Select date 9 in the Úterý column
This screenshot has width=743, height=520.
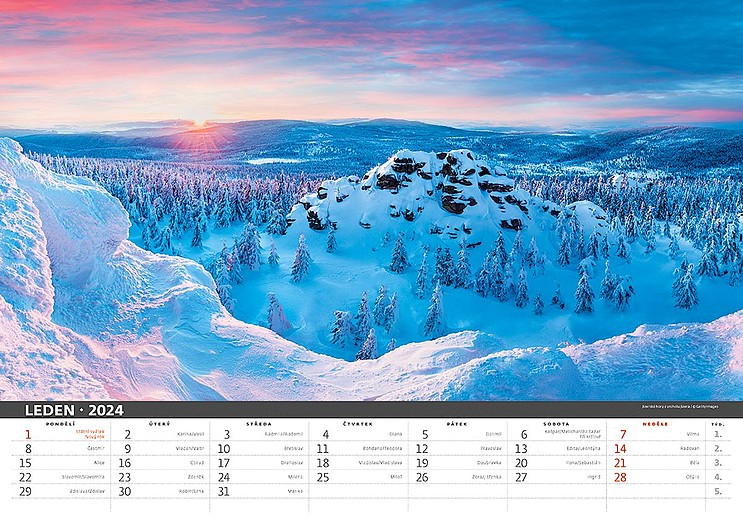(127, 449)
